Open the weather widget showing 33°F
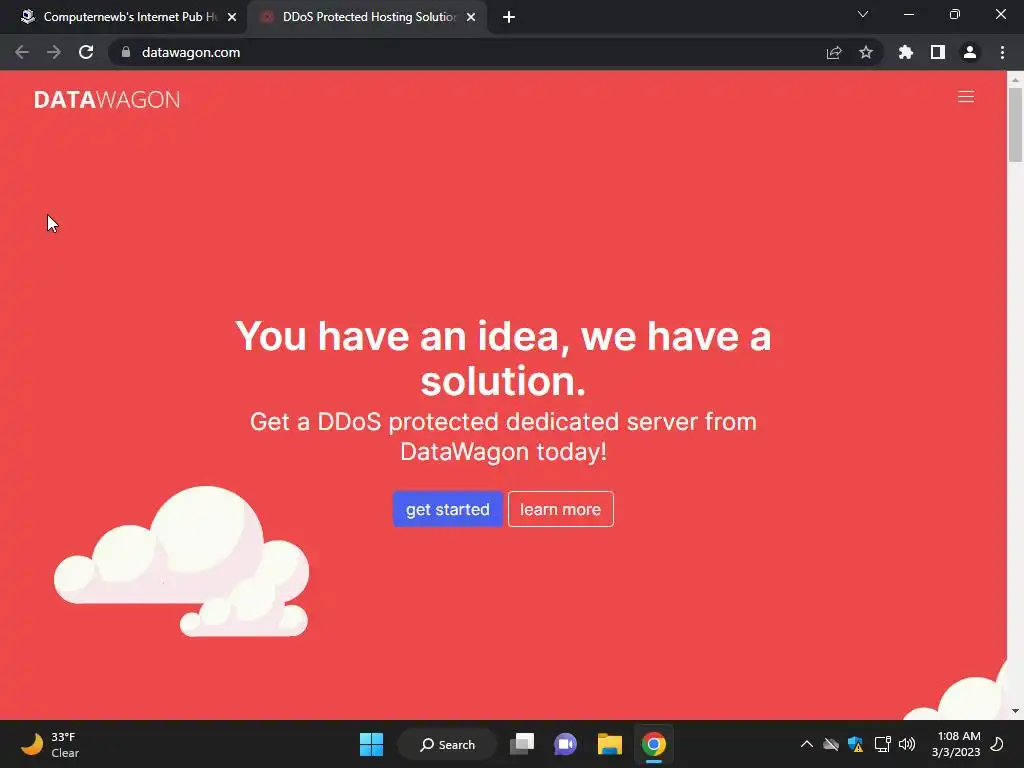Image resolution: width=1024 pixels, height=768 pixels. [50, 744]
